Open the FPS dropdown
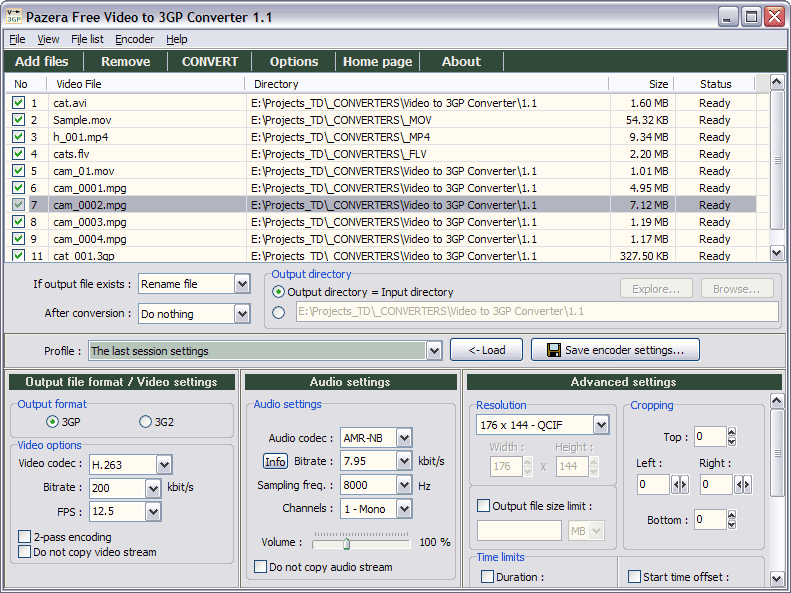The height and width of the screenshot is (593, 791). coord(153,512)
